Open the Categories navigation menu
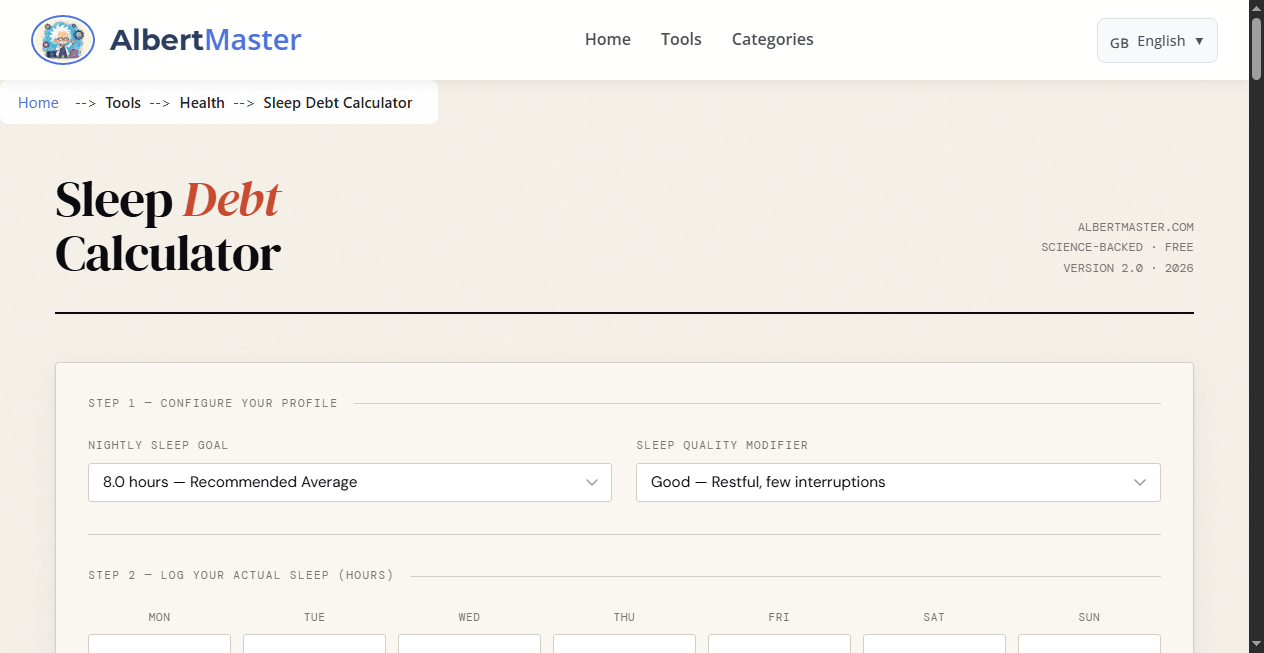 pyautogui.click(x=772, y=39)
